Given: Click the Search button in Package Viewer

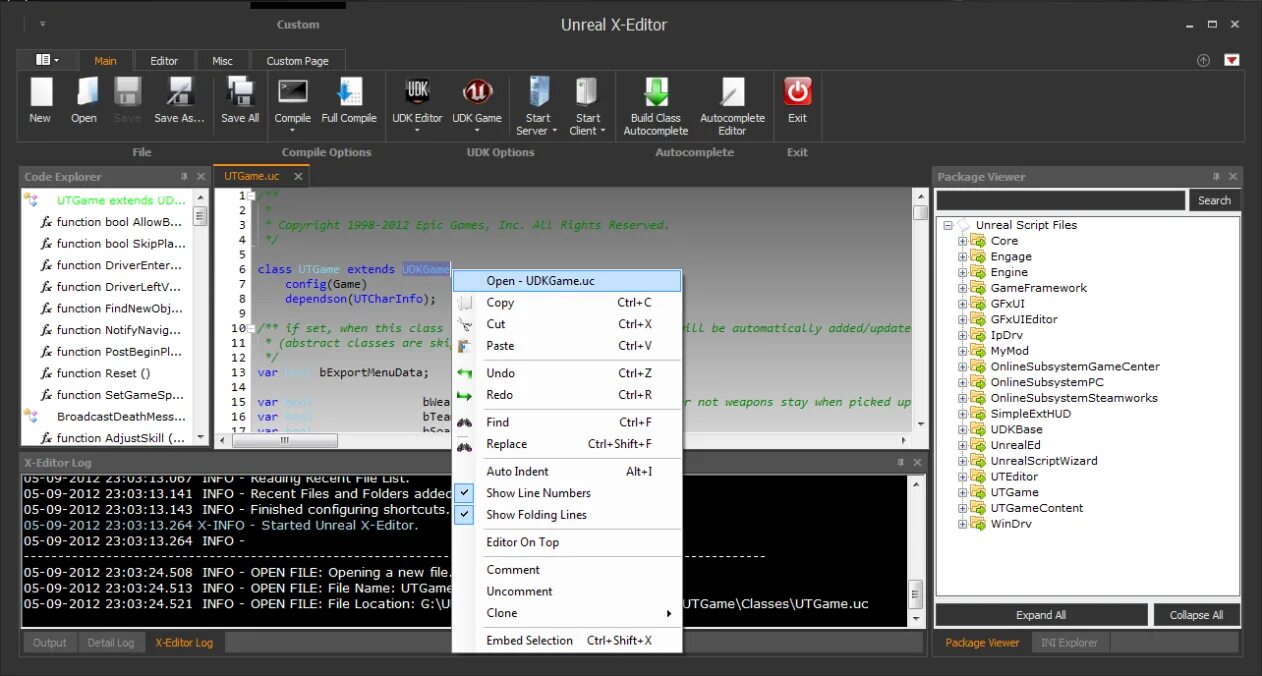Looking at the screenshot, I should click(x=1214, y=200).
